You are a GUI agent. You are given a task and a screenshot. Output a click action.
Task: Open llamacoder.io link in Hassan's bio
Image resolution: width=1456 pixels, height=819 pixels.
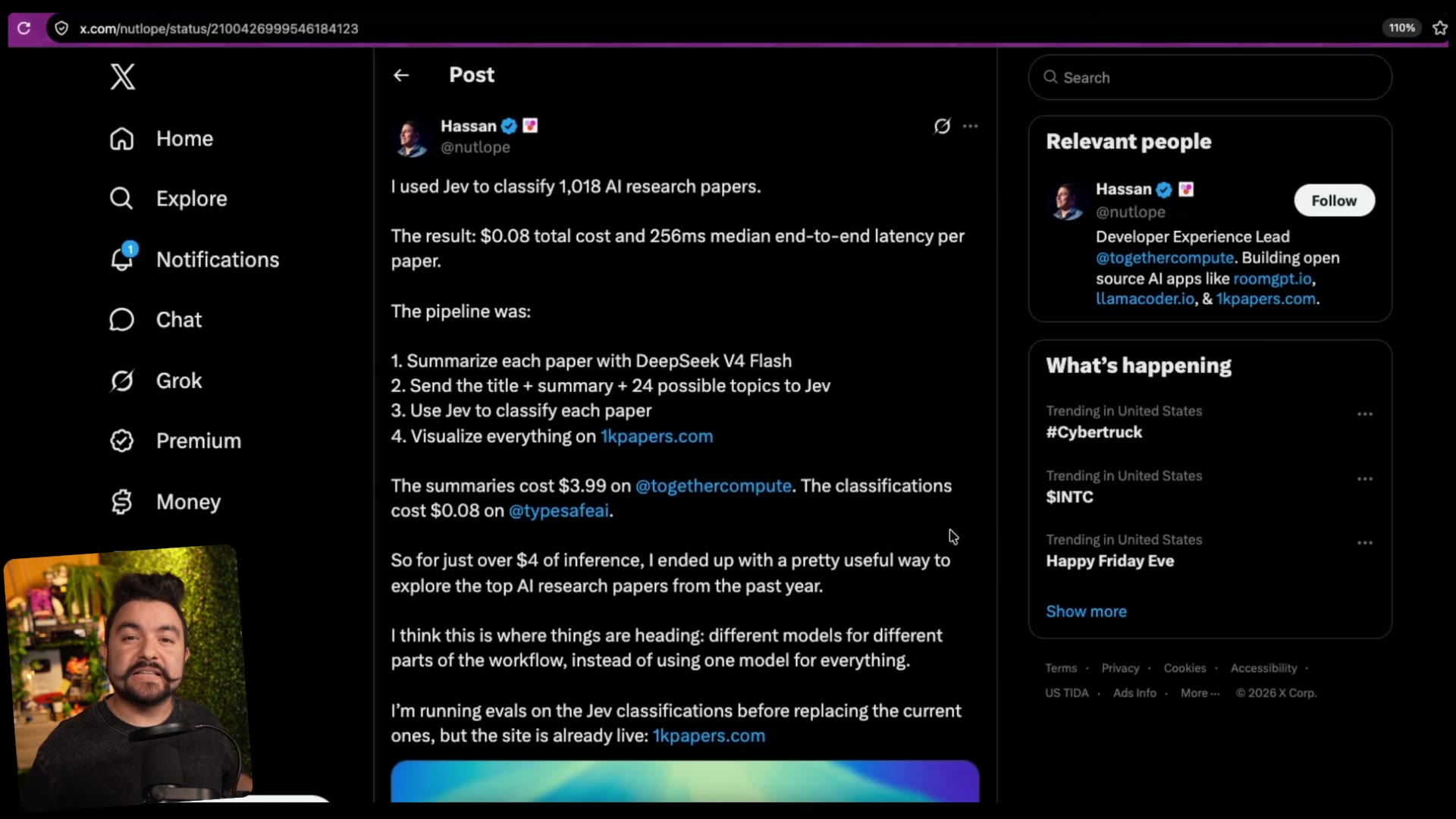tap(1145, 300)
